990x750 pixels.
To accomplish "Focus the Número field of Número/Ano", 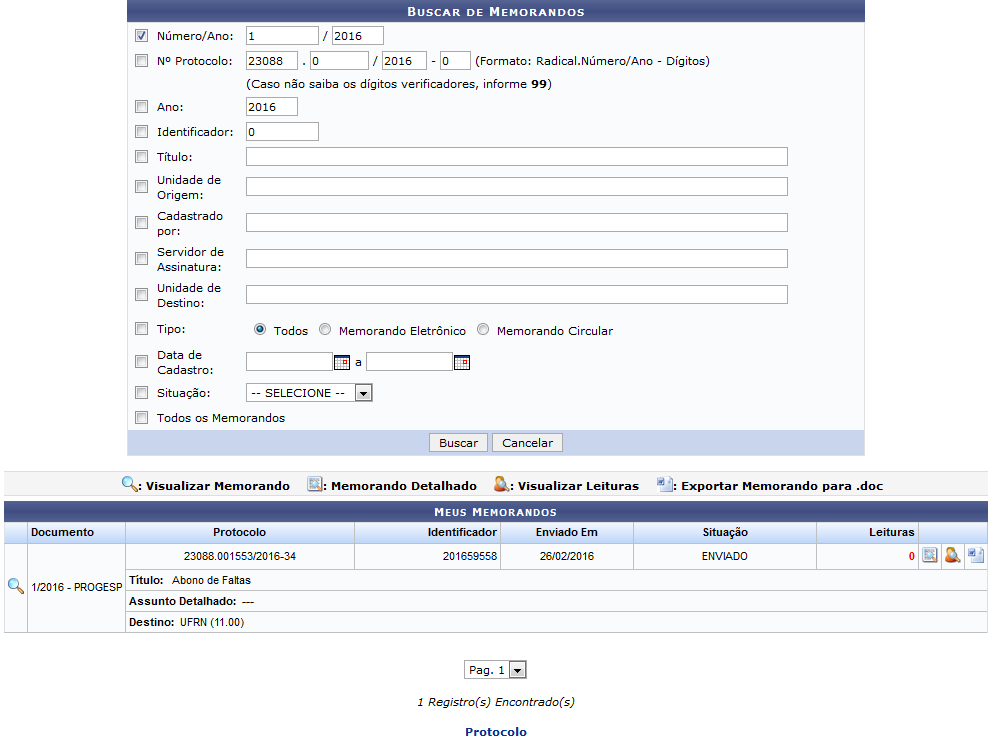I will (282, 36).
